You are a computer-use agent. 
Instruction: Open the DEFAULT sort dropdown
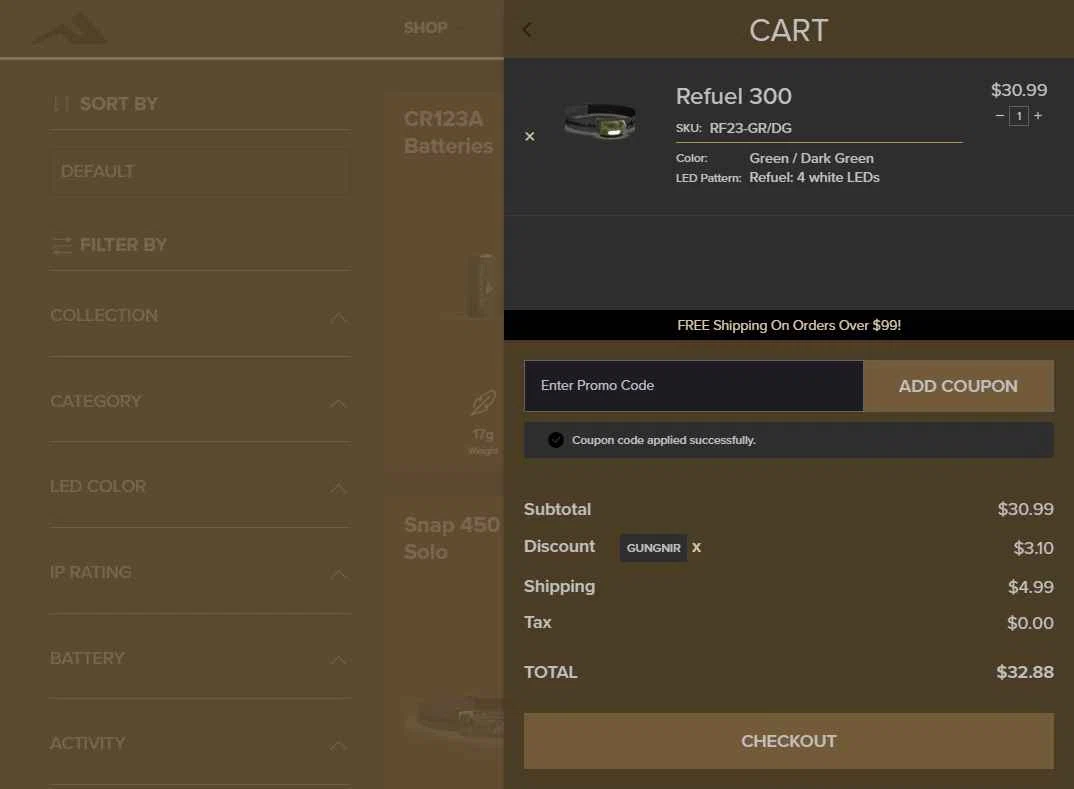click(199, 171)
